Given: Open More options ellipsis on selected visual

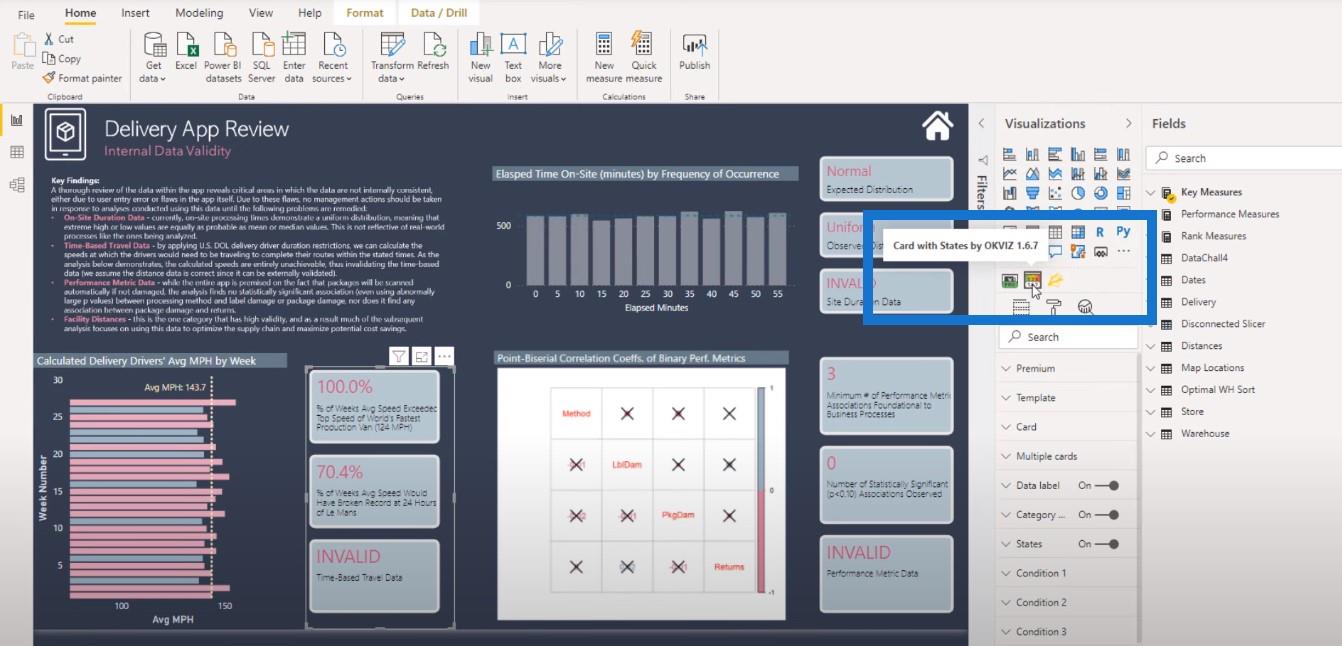Looking at the screenshot, I should click(445, 356).
